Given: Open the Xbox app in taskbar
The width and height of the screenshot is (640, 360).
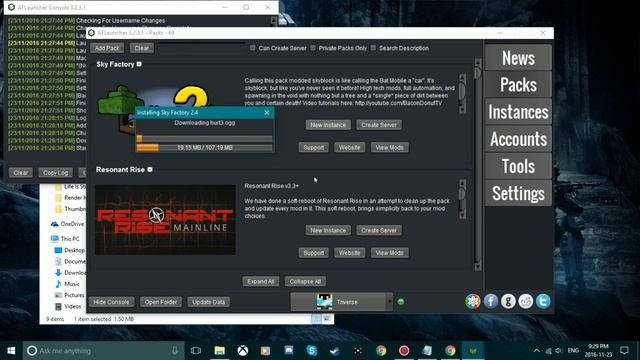Looking at the screenshot, I should point(243,351).
